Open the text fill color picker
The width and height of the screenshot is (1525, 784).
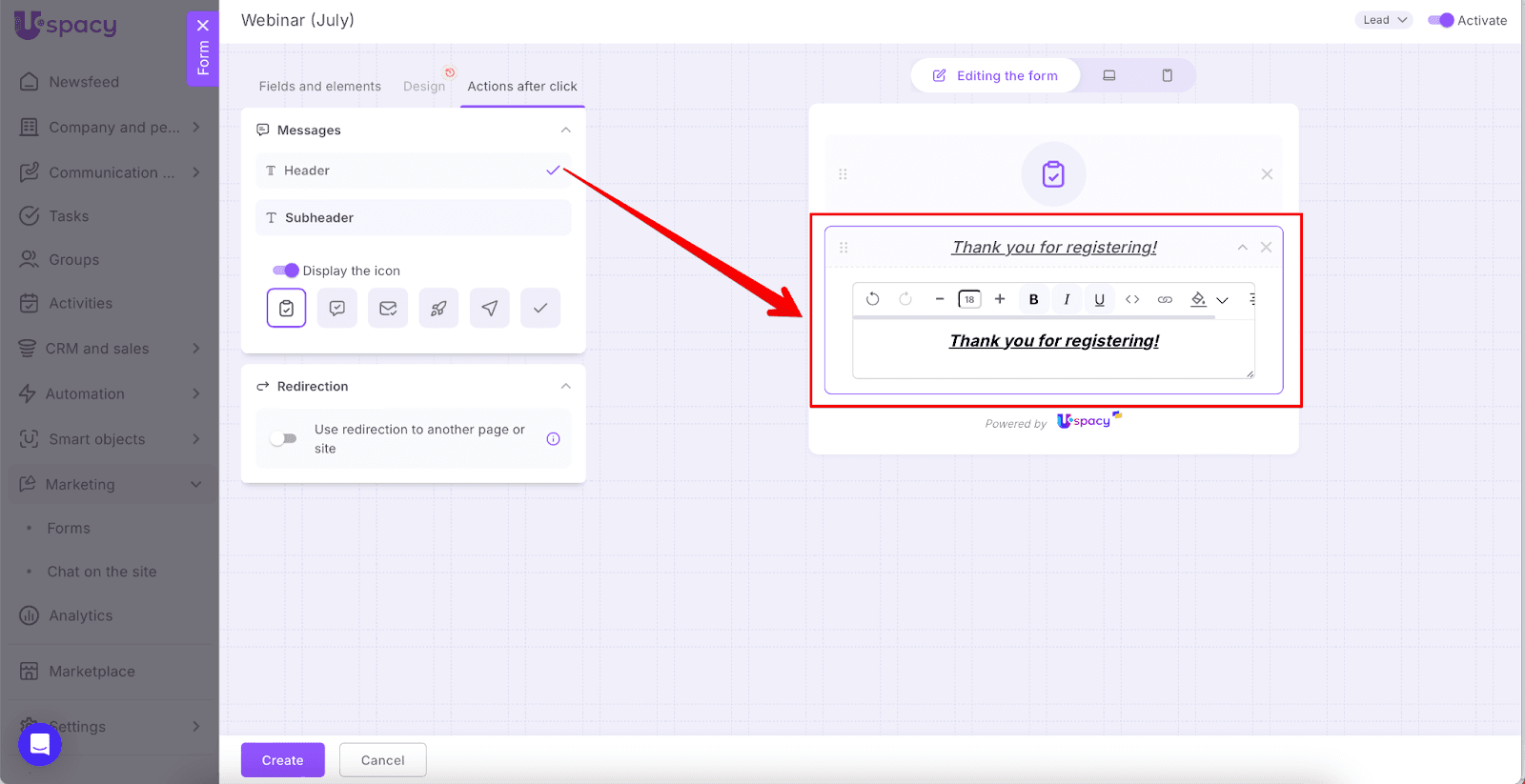[x=1198, y=299]
